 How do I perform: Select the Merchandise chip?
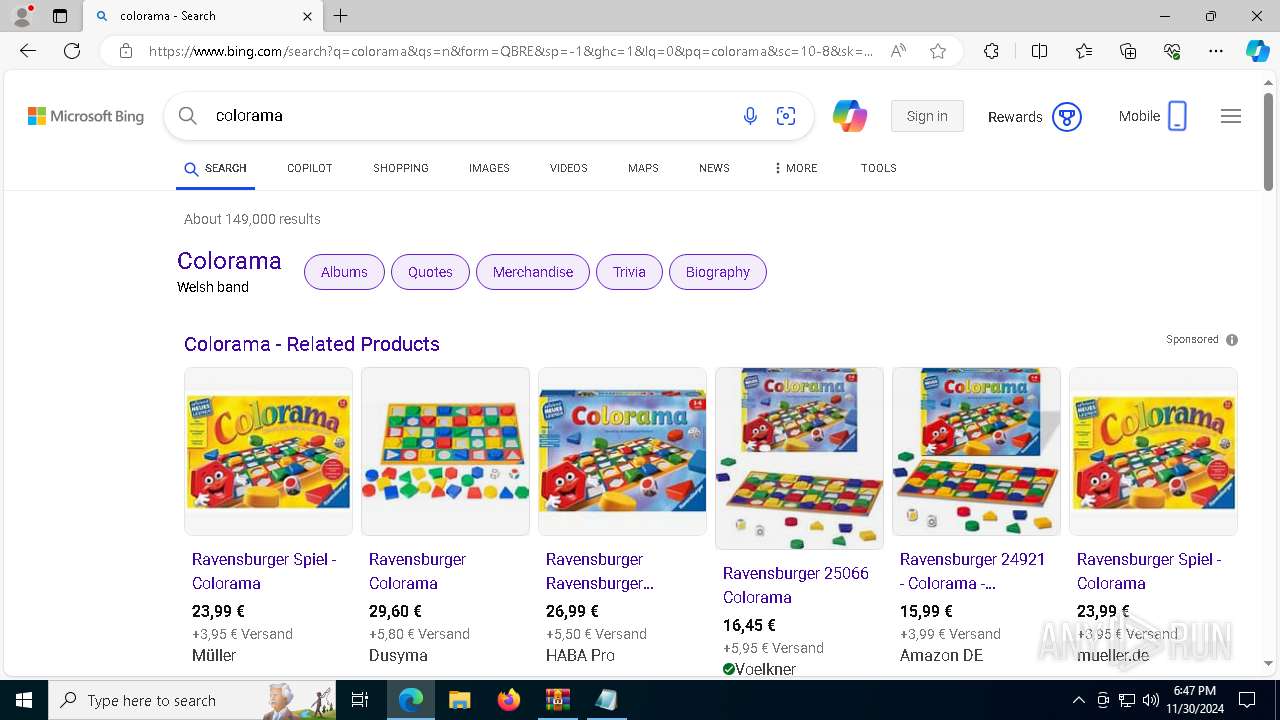coord(533,272)
